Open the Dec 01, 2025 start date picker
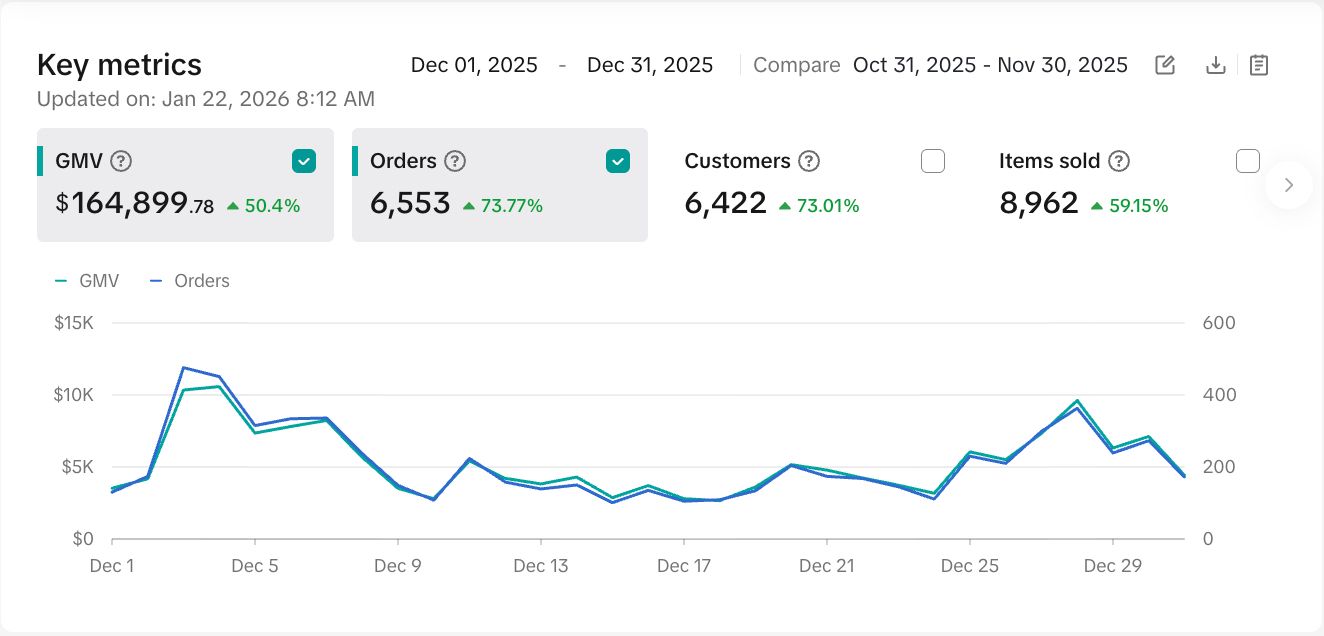The image size is (1324, 636). pos(474,65)
